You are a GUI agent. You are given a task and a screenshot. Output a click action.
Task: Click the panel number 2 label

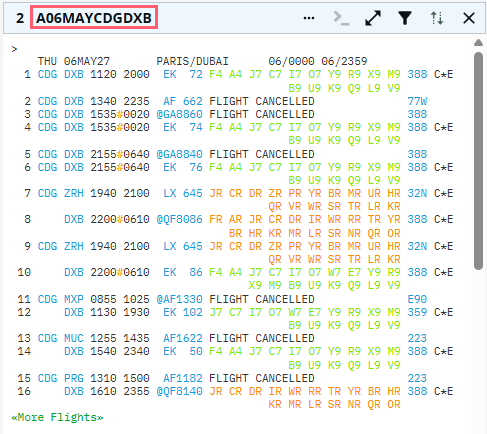[x=20, y=18]
